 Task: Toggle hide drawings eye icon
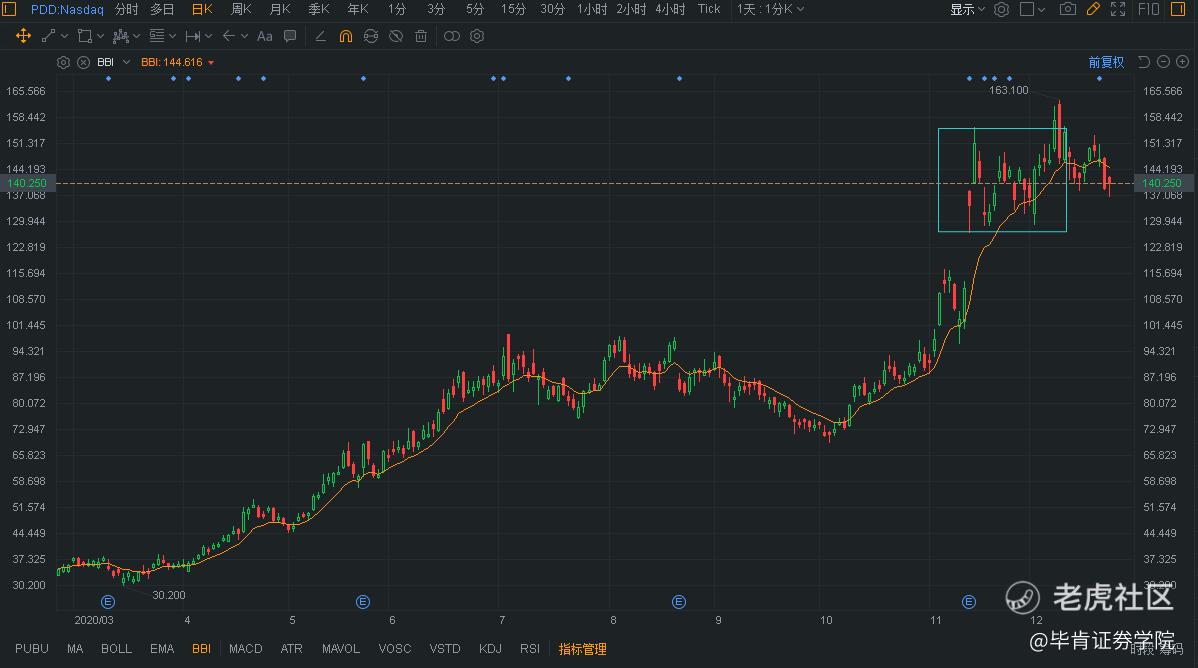click(396, 36)
